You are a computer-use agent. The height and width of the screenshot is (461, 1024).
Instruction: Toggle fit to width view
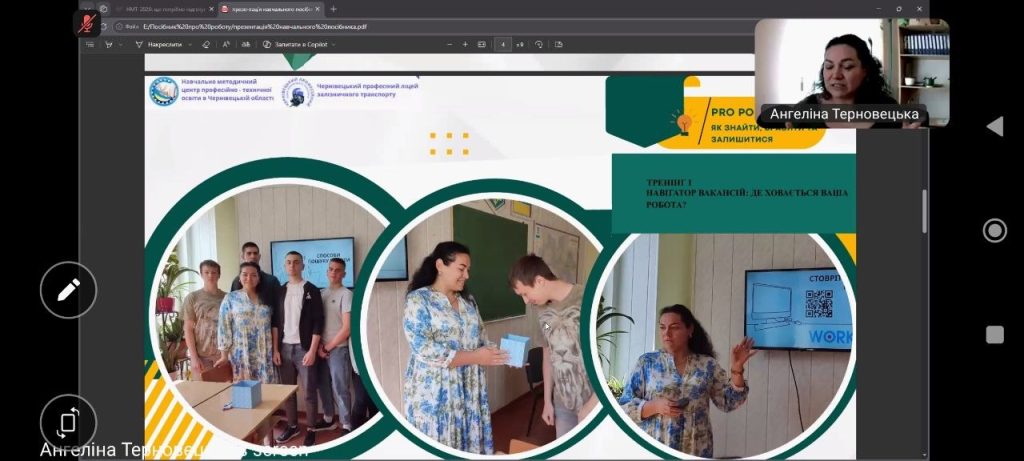click(482, 44)
